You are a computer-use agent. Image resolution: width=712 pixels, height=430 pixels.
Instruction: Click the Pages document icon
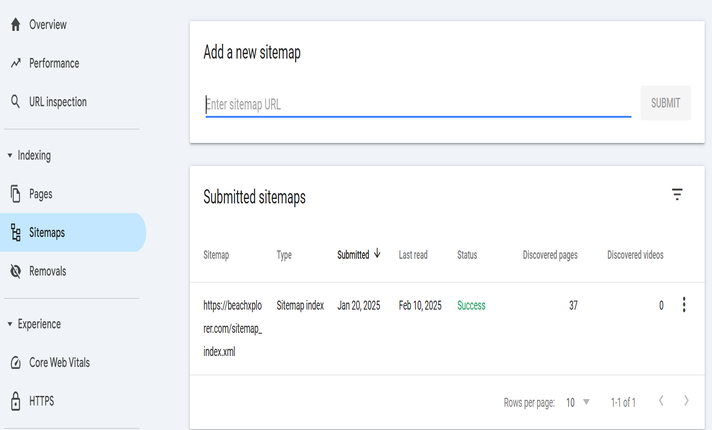pyautogui.click(x=15, y=194)
